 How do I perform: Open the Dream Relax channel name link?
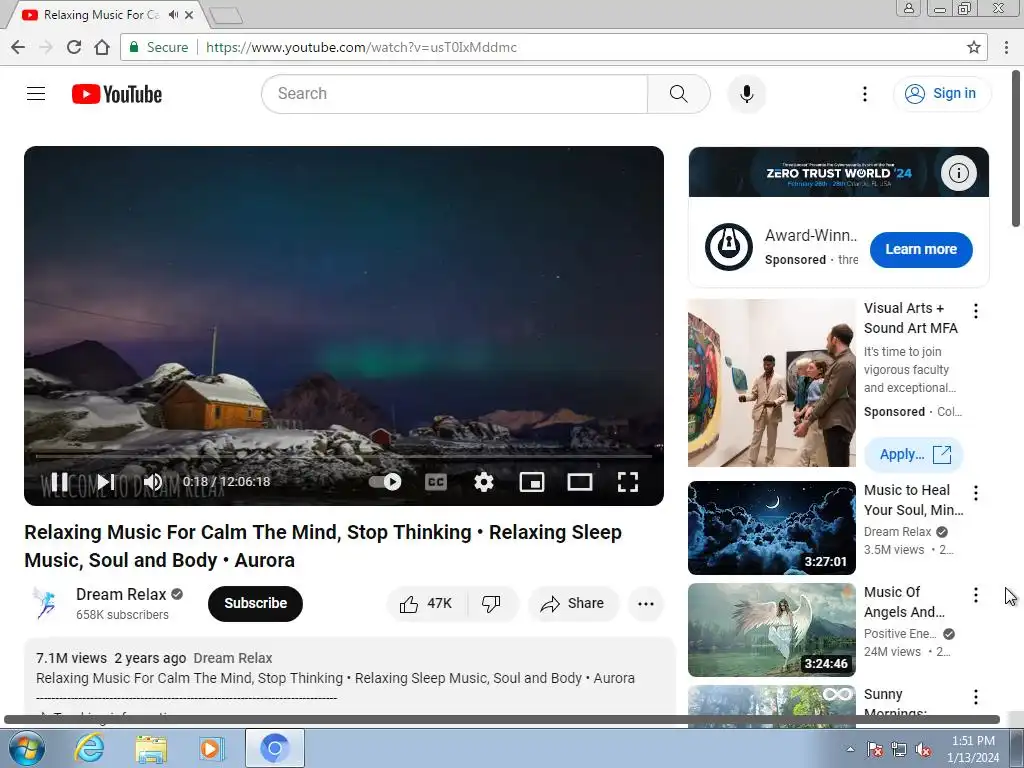[x=121, y=594]
